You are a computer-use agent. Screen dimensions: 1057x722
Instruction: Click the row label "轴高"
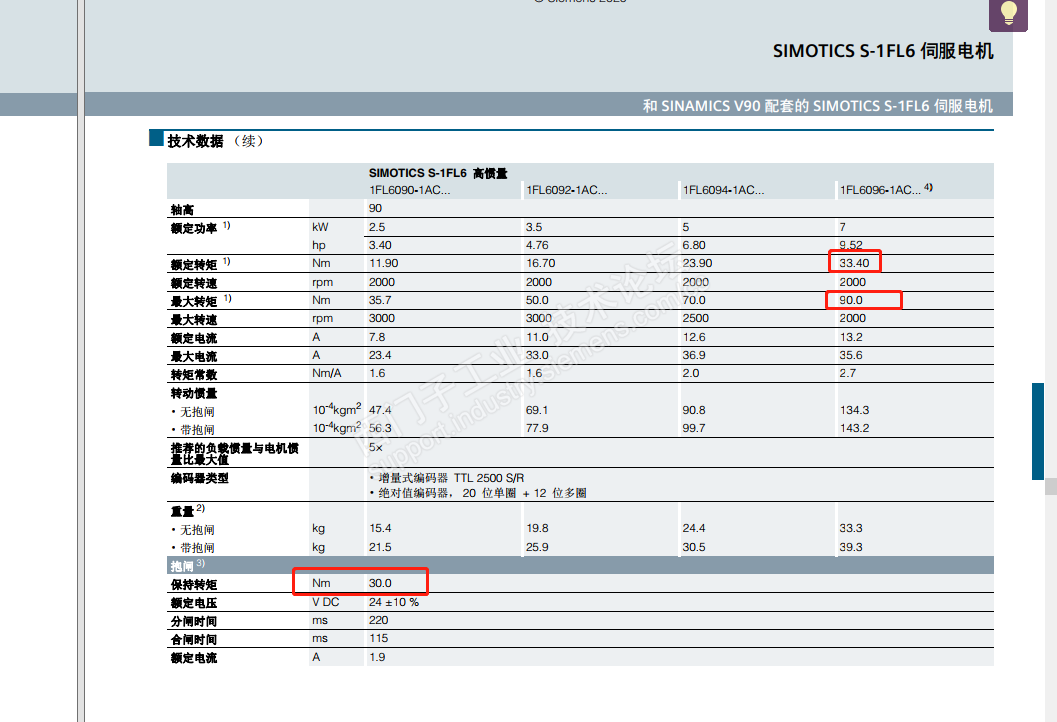coord(183,210)
